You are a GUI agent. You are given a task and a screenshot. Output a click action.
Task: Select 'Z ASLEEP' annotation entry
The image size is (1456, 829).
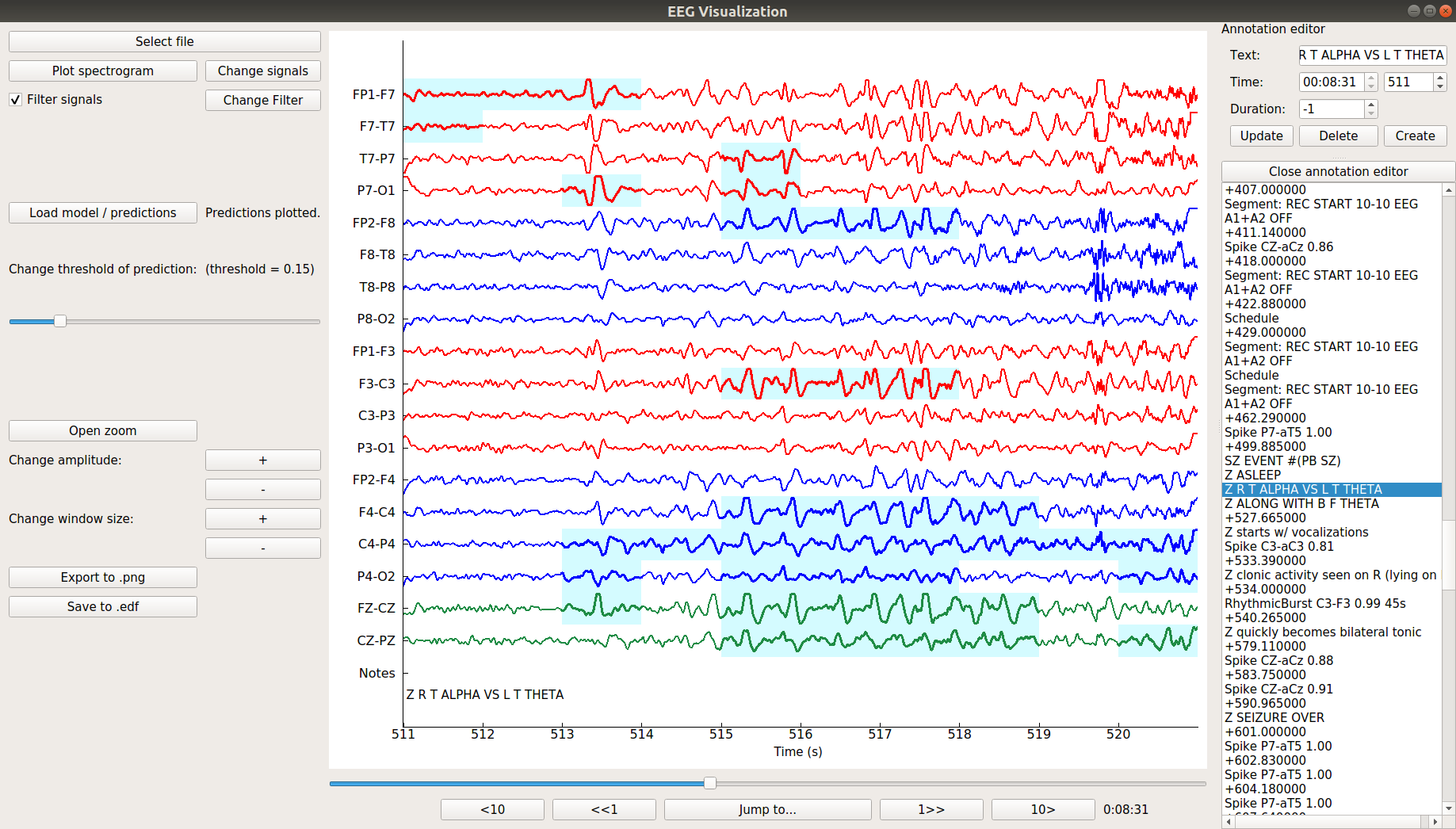click(x=1252, y=476)
